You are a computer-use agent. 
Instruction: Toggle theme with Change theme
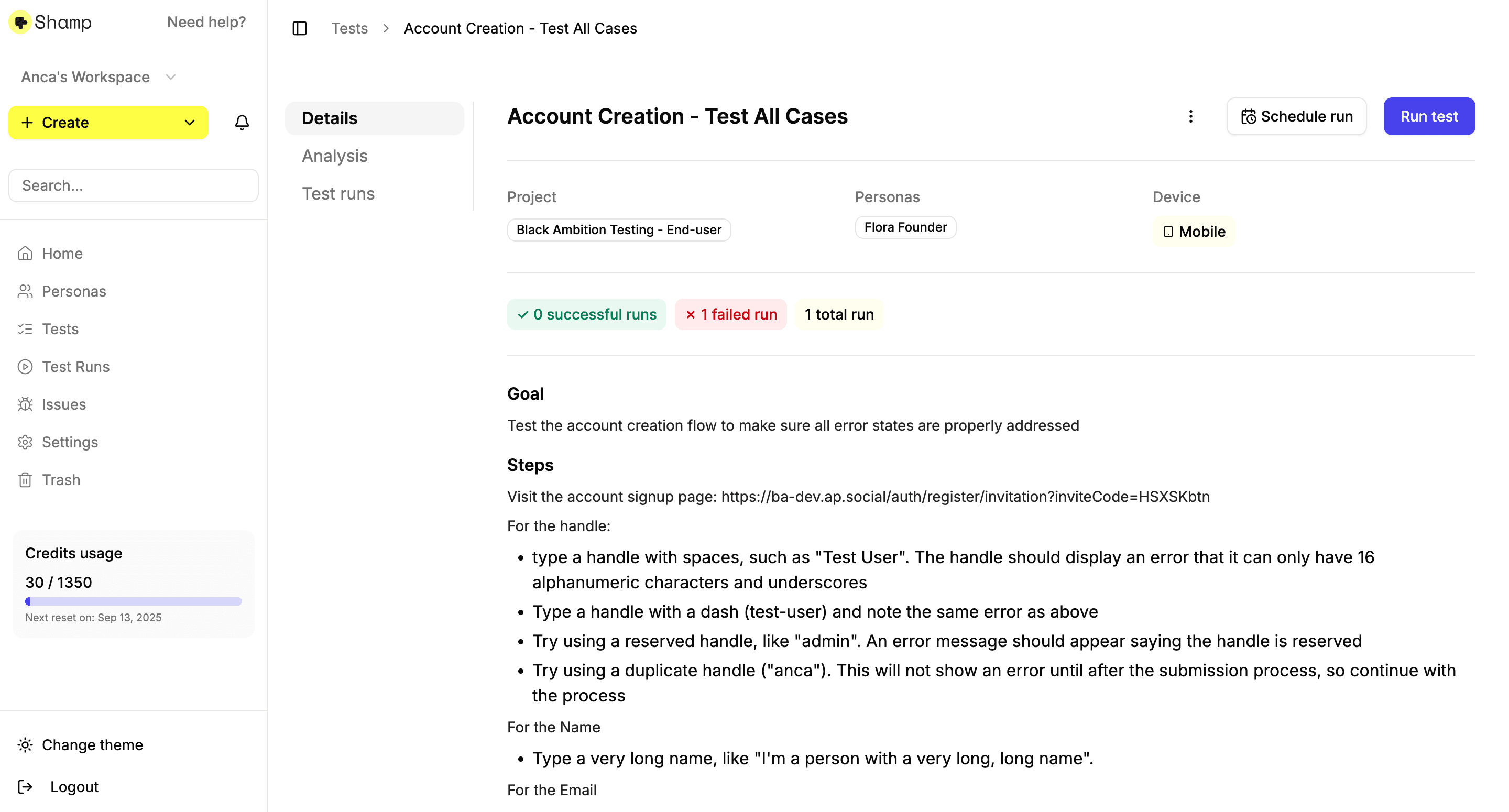(x=91, y=744)
